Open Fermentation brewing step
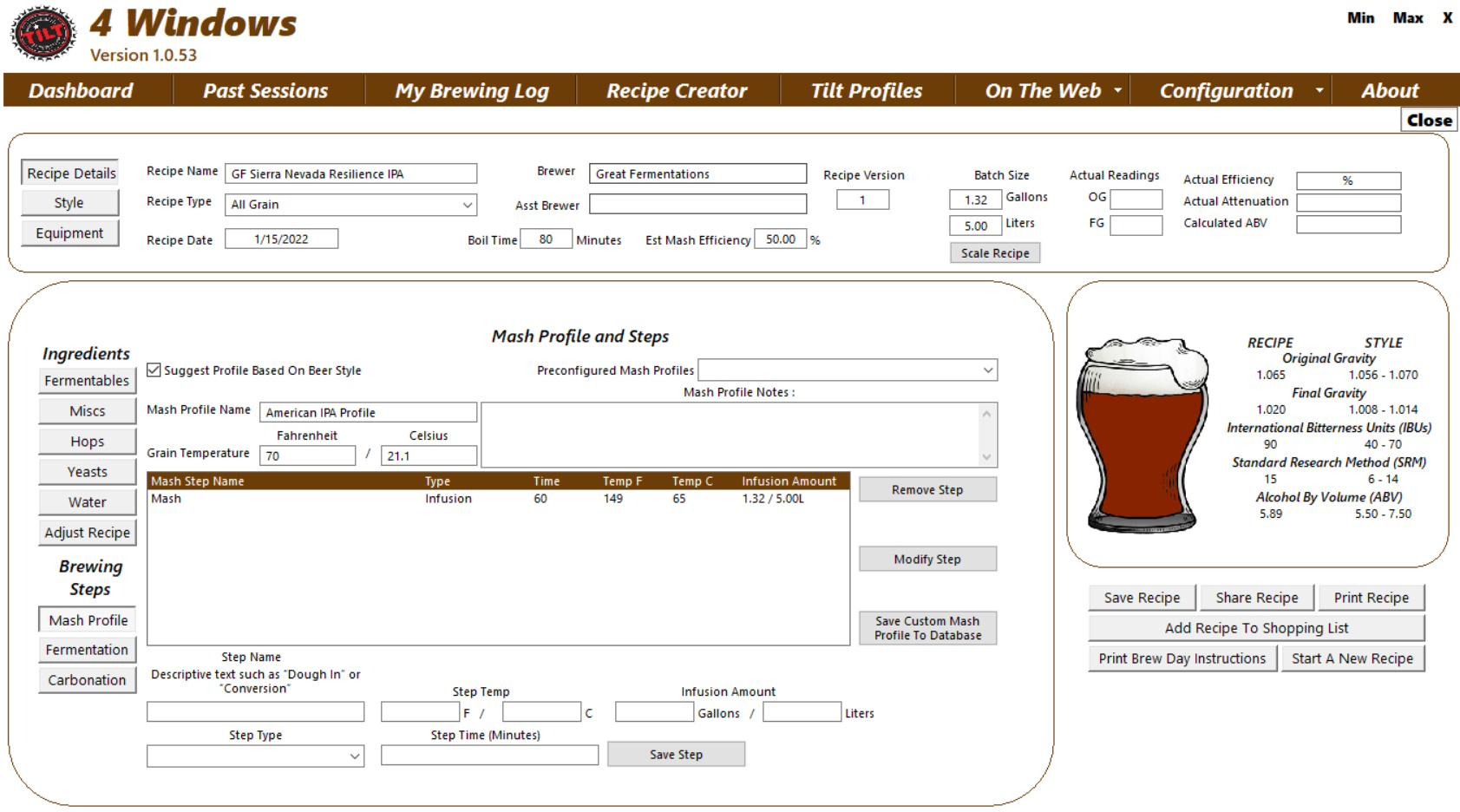Image resolution: width=1460 pixels, height=812 pixels. [87, 650]
